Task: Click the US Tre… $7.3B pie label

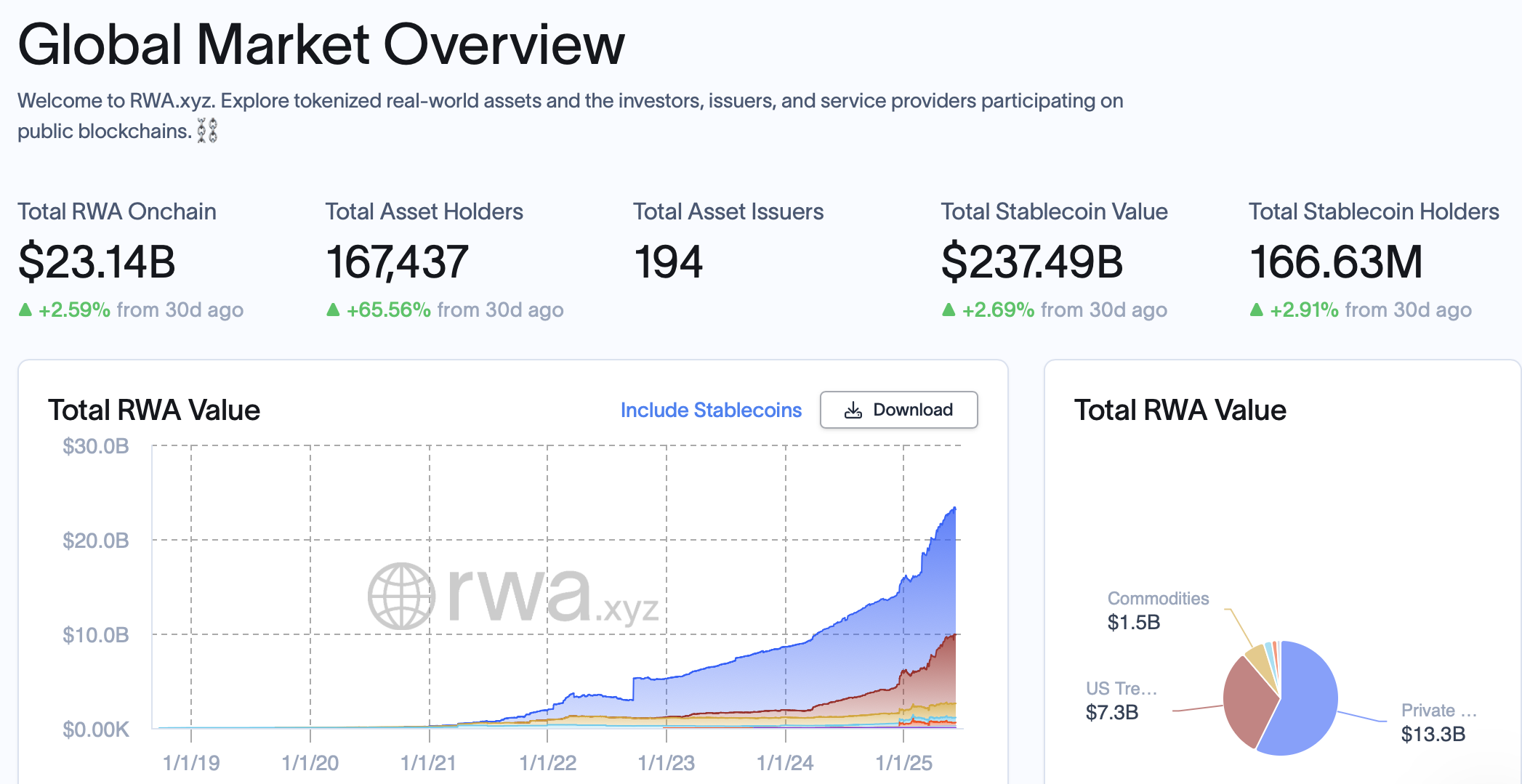Action: pos(1121,700)
